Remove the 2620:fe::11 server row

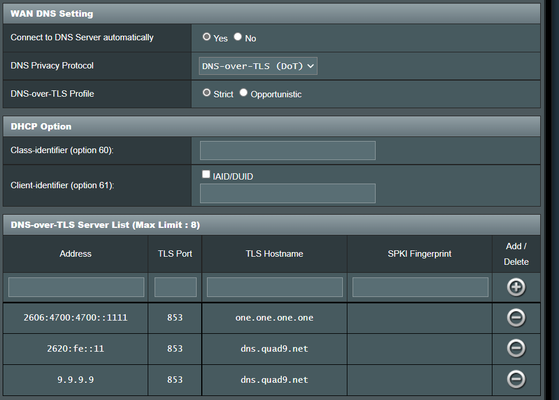[x=516, y=348]
